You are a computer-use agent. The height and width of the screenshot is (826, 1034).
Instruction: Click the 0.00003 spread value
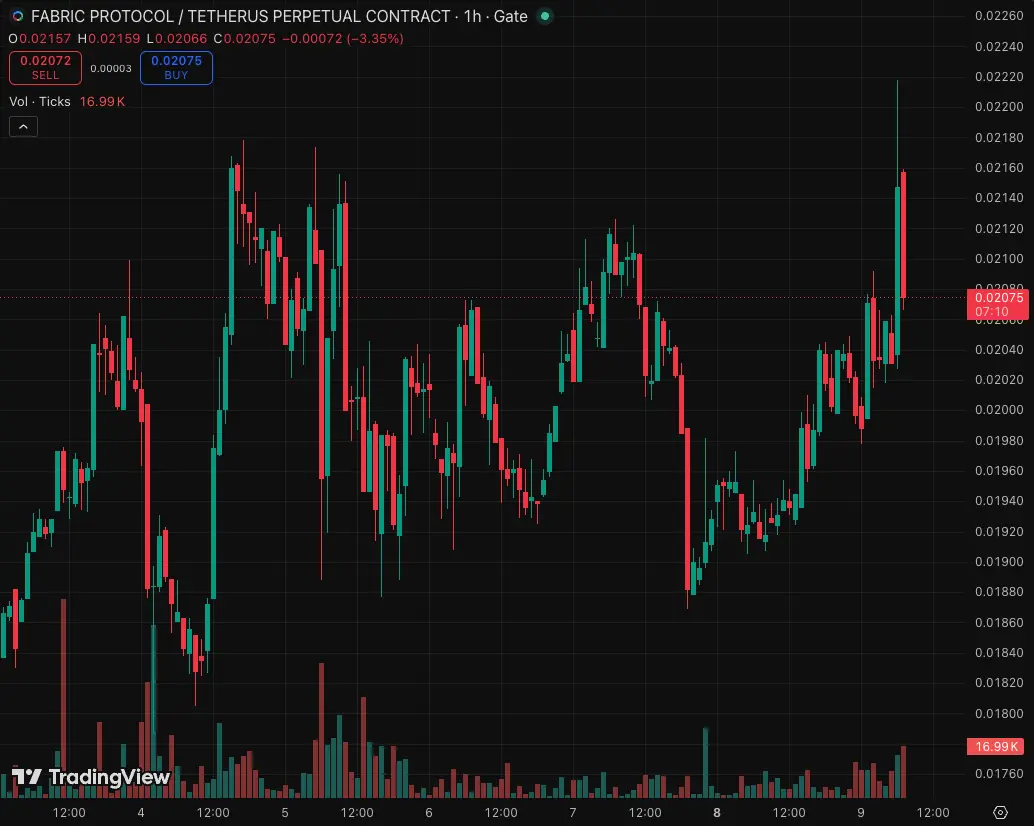pyautogui.click(x=111, y=69)
